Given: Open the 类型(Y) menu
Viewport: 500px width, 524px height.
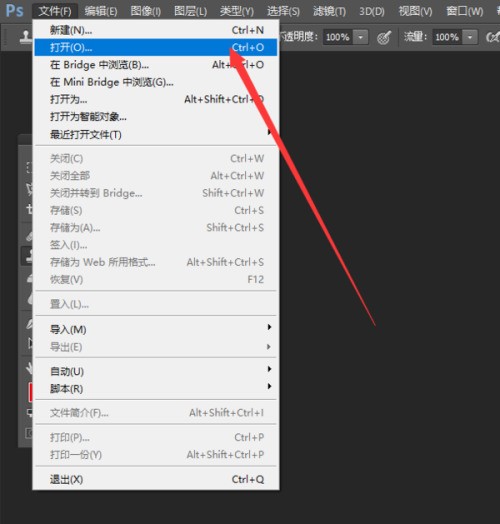Looking at the screenshot, I should tap(237, 11).
